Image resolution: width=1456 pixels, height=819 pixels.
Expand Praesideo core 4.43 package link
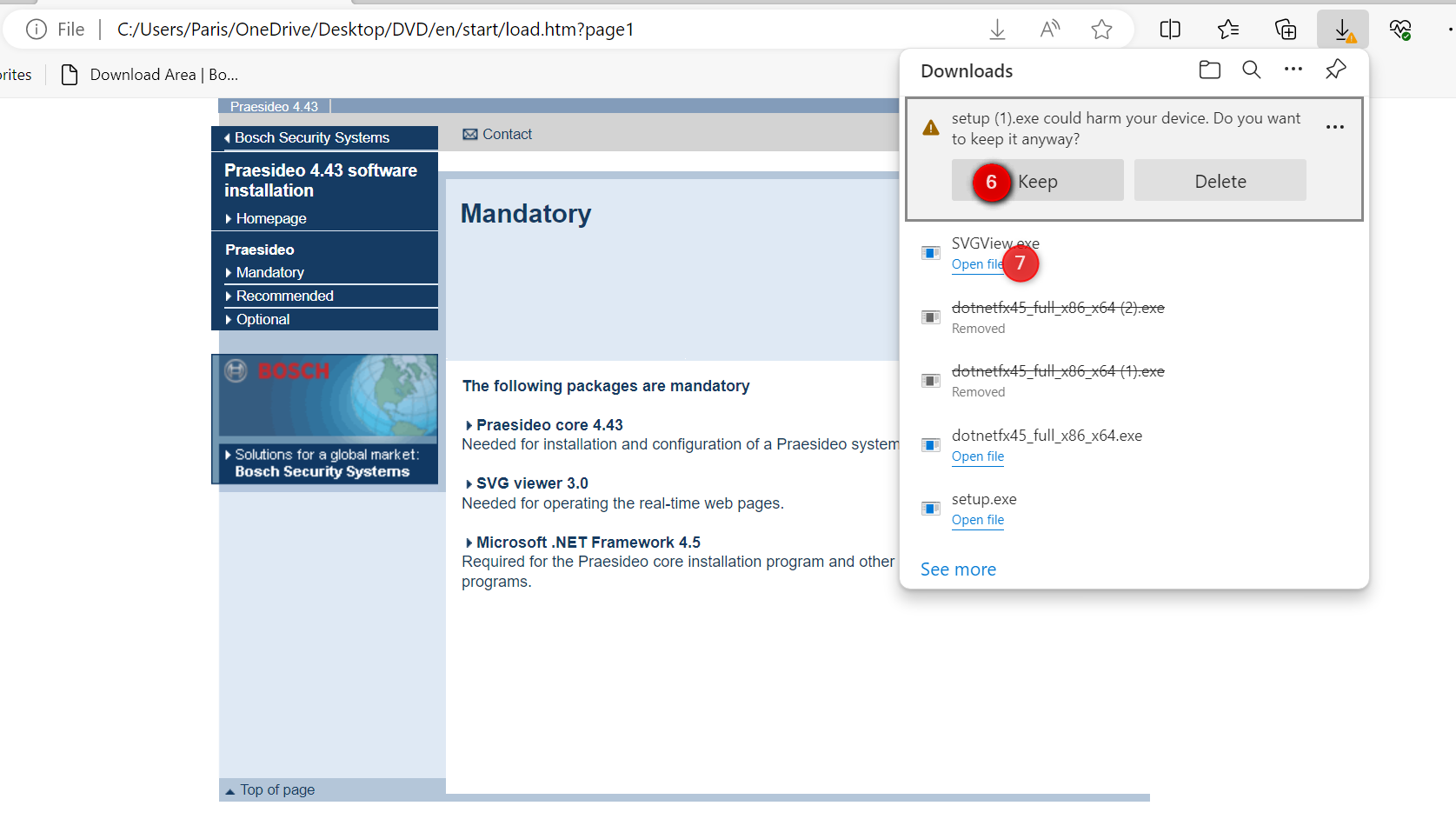pyautogui.click(x=548, y=425)
